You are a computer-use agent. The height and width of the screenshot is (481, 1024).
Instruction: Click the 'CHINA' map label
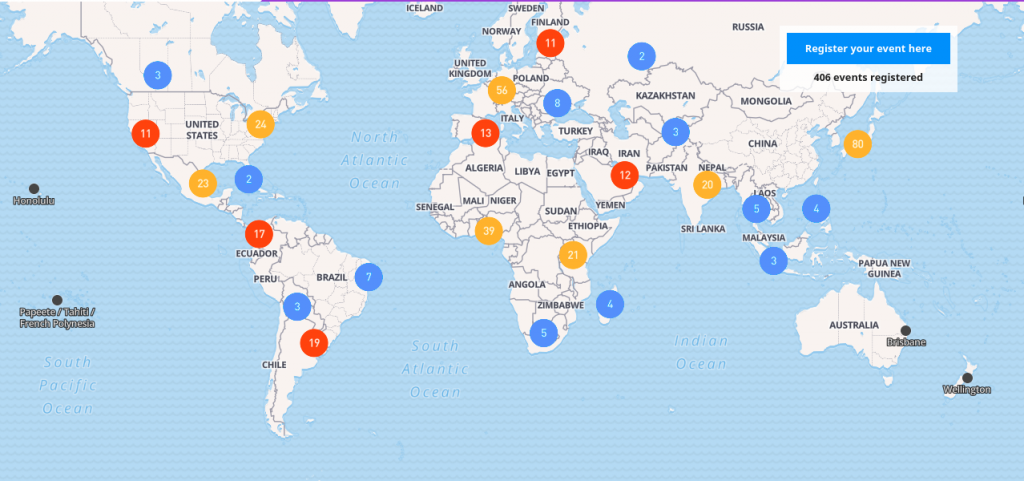coord(763,144)
